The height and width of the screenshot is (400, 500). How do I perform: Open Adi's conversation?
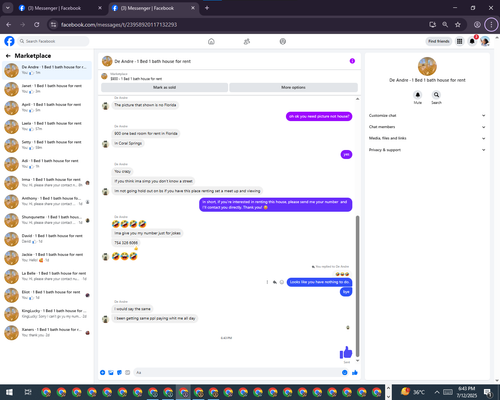point(47,164)
